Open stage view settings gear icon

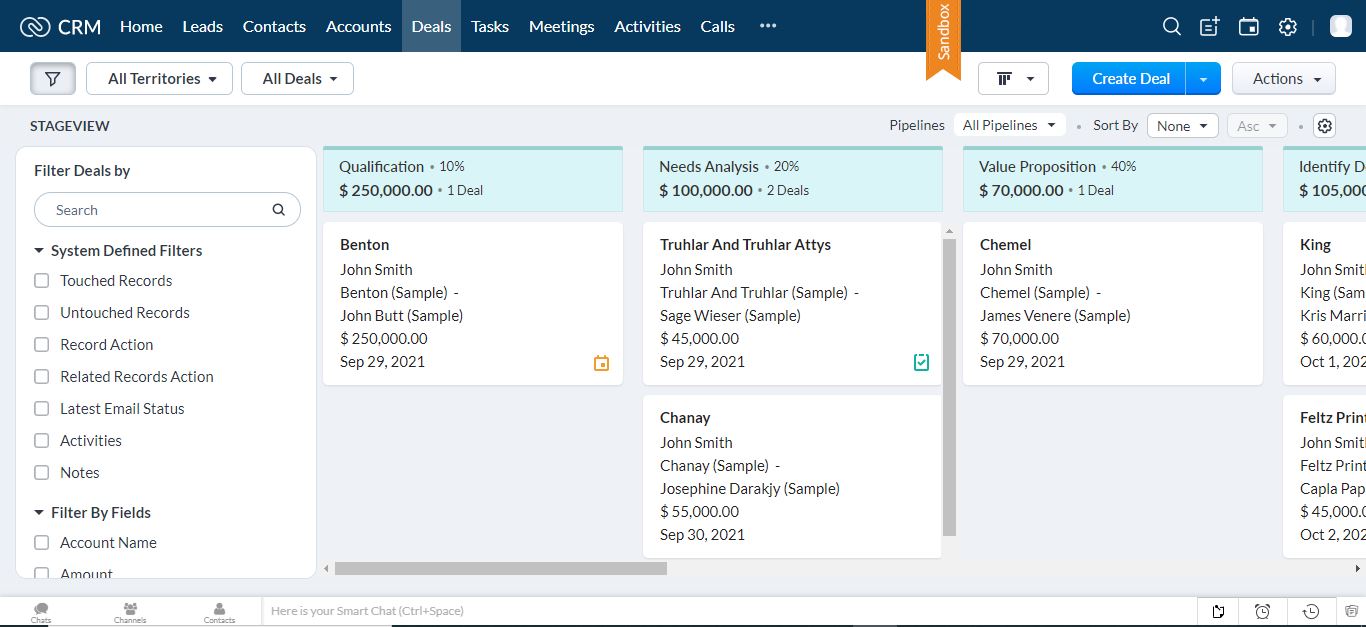(1325, 126)
